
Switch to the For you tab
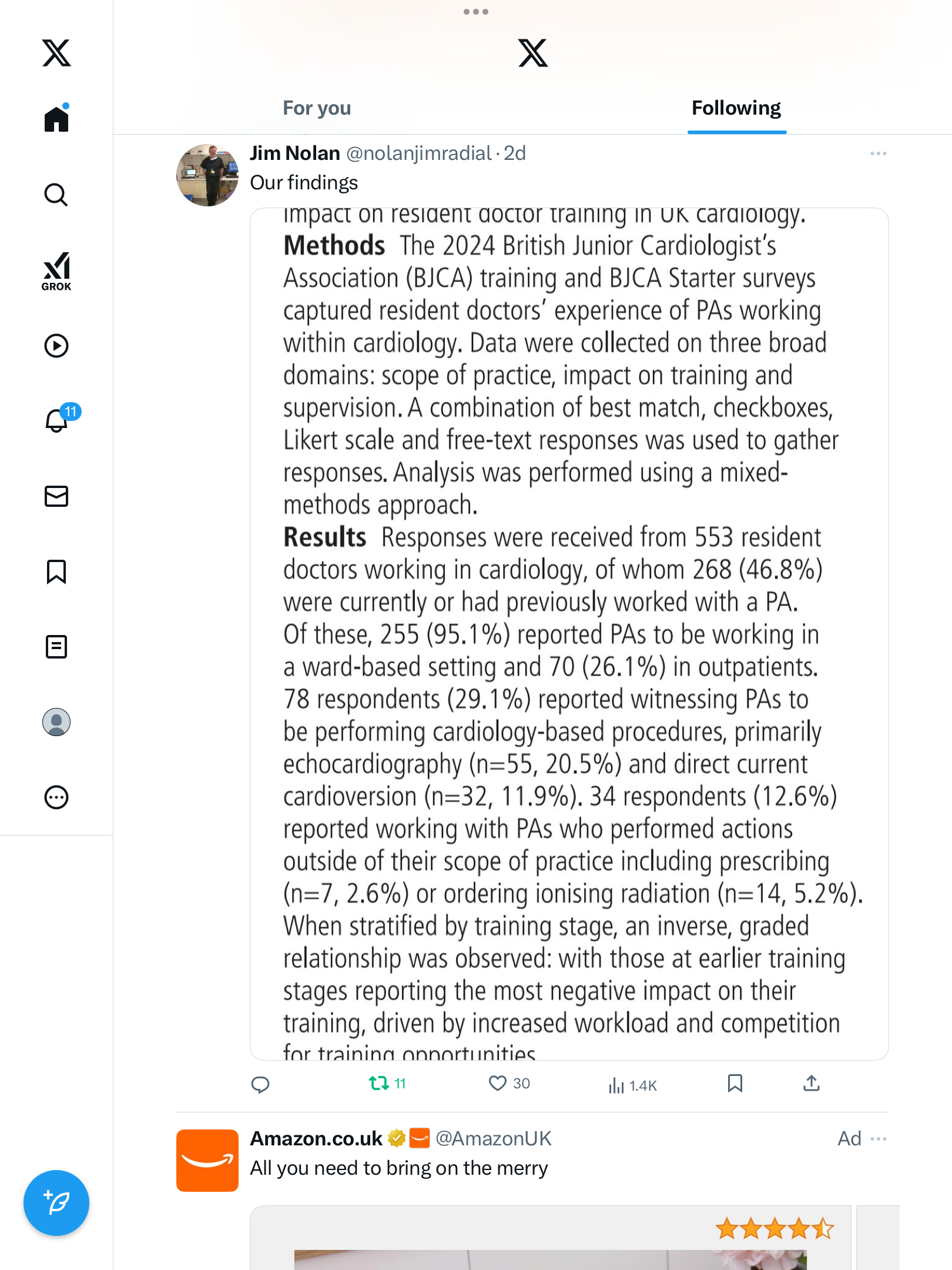[317, 108]
